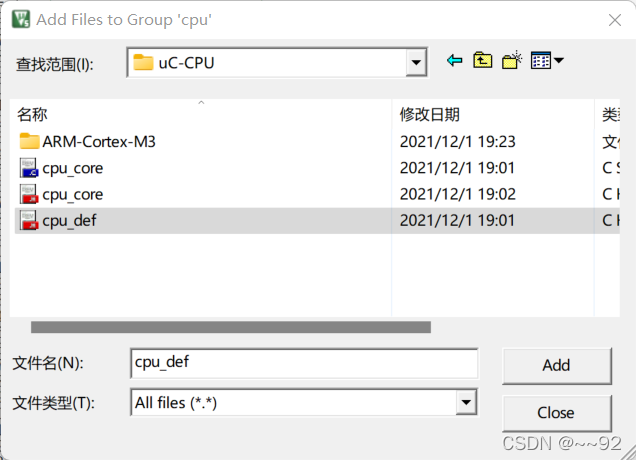Viewport: 636px width, 460px height.
Task: Click the 2021/12/1 19:23 date cell
Action: point(458,142)
